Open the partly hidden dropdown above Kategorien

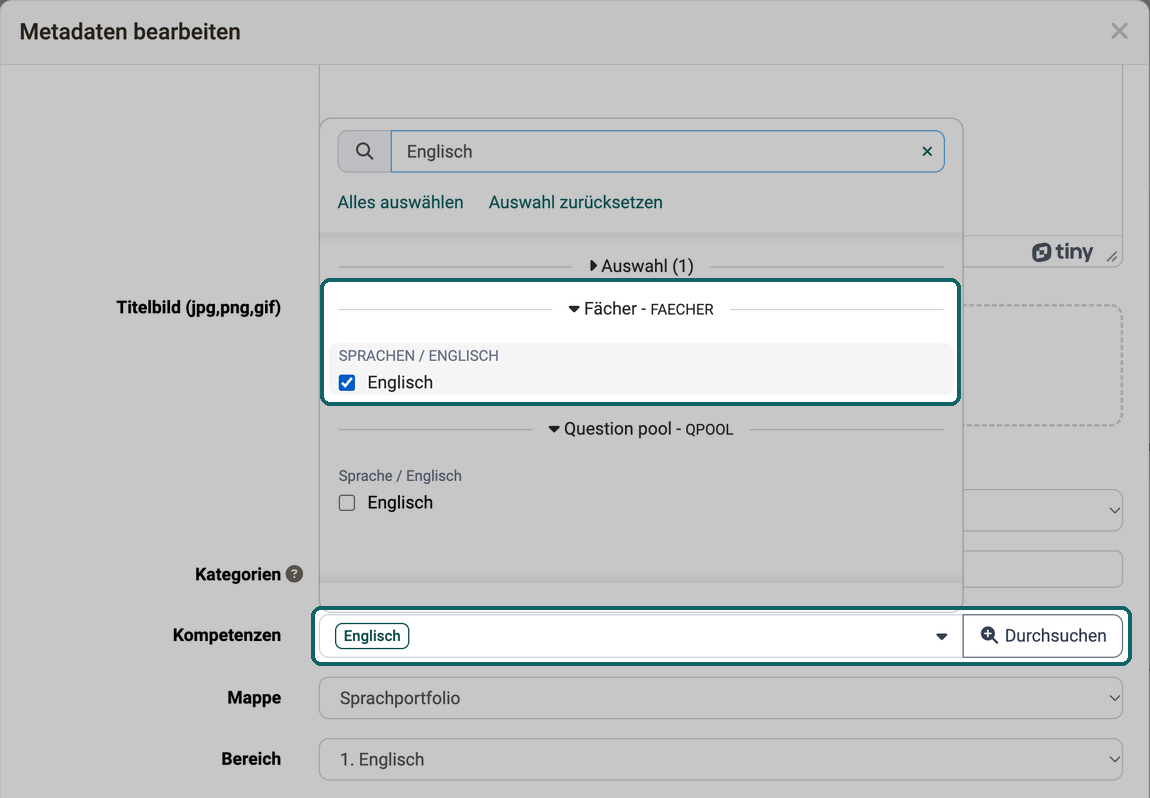pos(1042,510)
